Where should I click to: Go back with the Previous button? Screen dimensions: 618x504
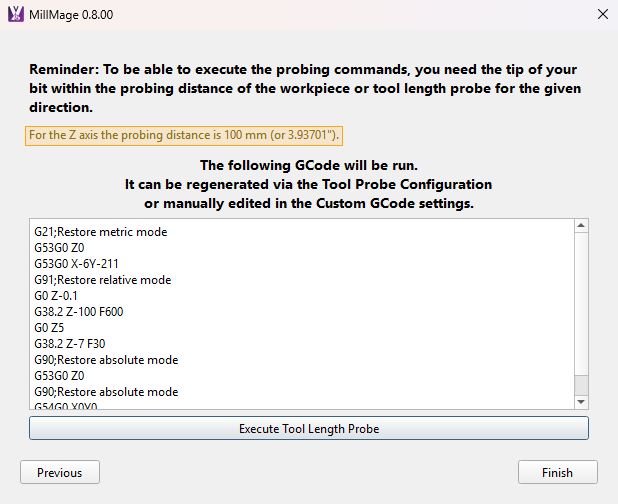(60, 472)
